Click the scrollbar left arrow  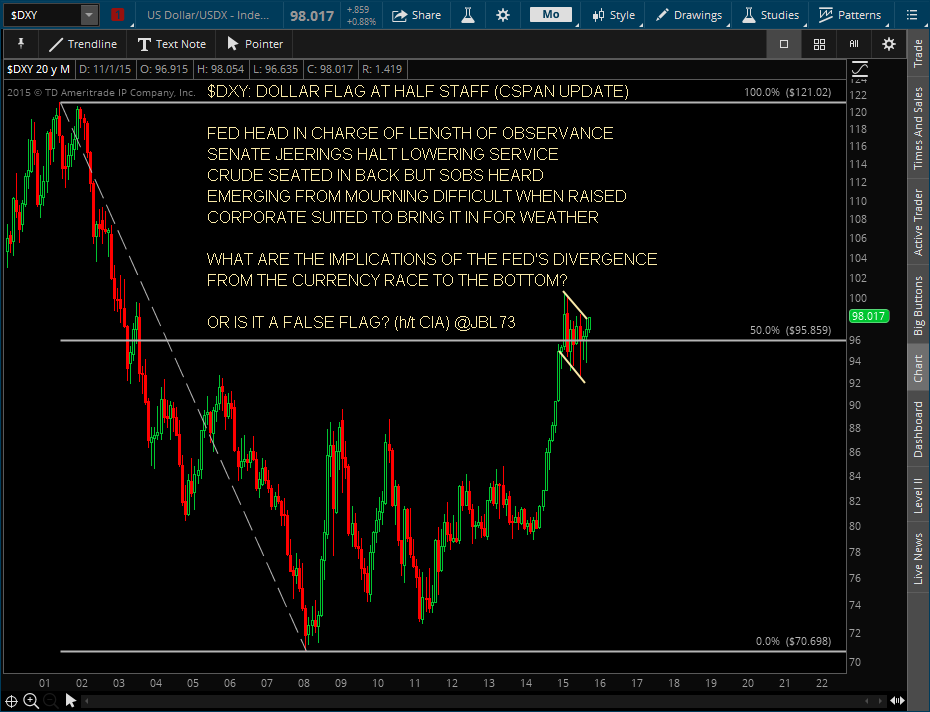[87, 701]
